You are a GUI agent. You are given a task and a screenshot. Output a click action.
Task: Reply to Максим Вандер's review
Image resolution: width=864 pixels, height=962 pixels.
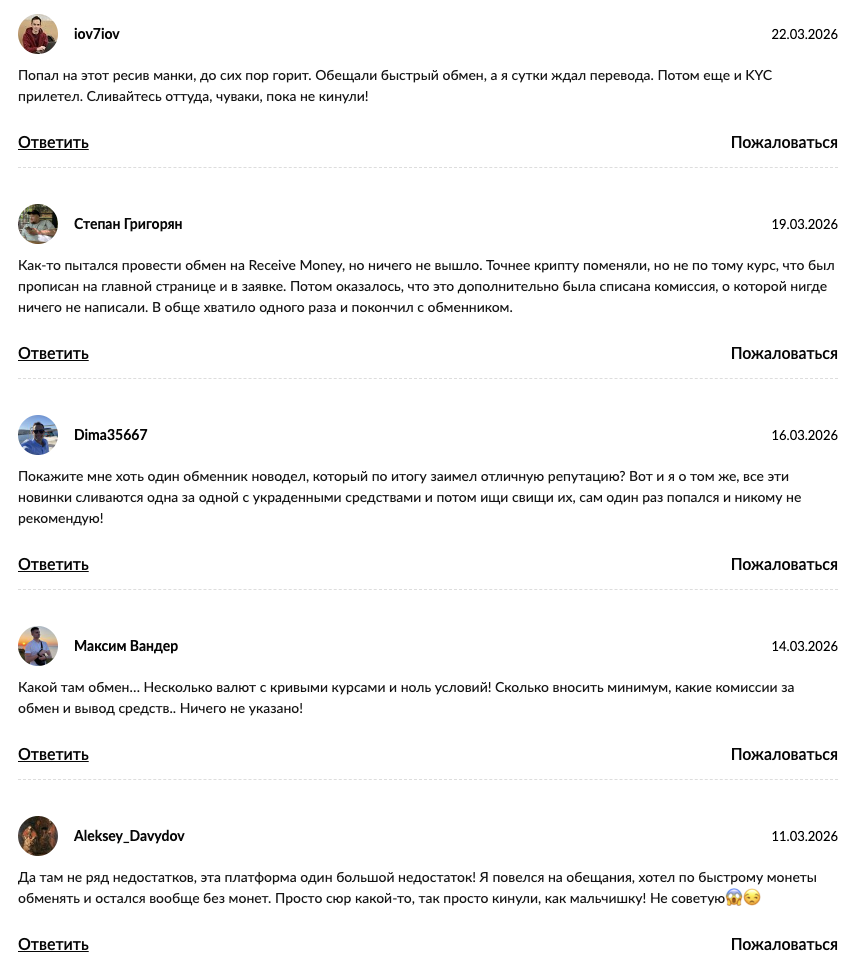coord(53,754)
